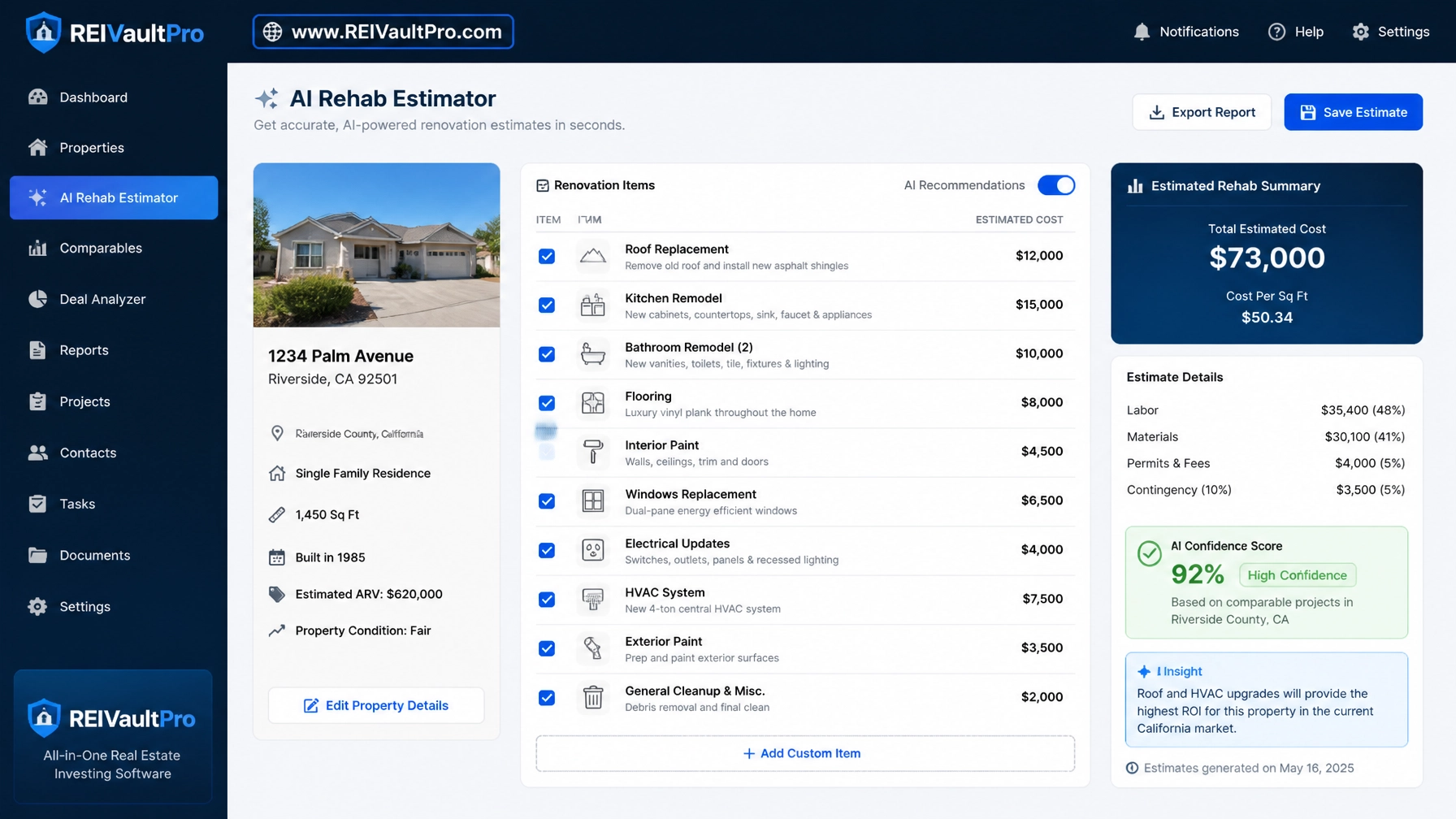Click the Contingency (10%) label

coord(1179,490)
